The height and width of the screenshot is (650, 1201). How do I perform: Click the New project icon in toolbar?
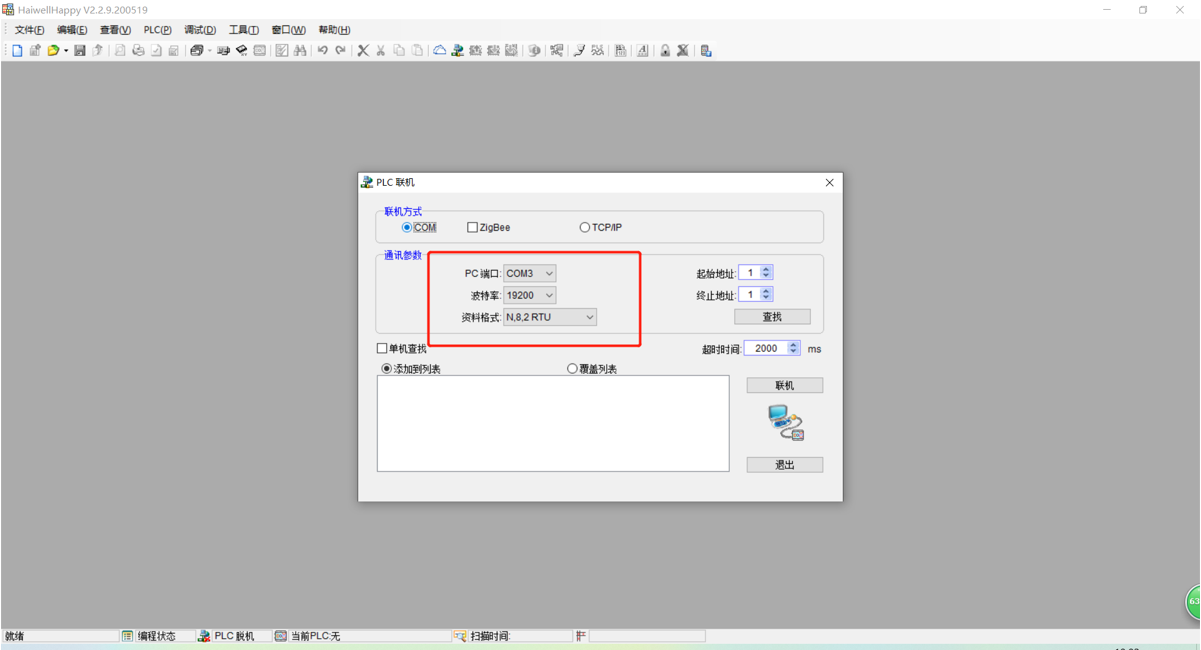[17, 50]
